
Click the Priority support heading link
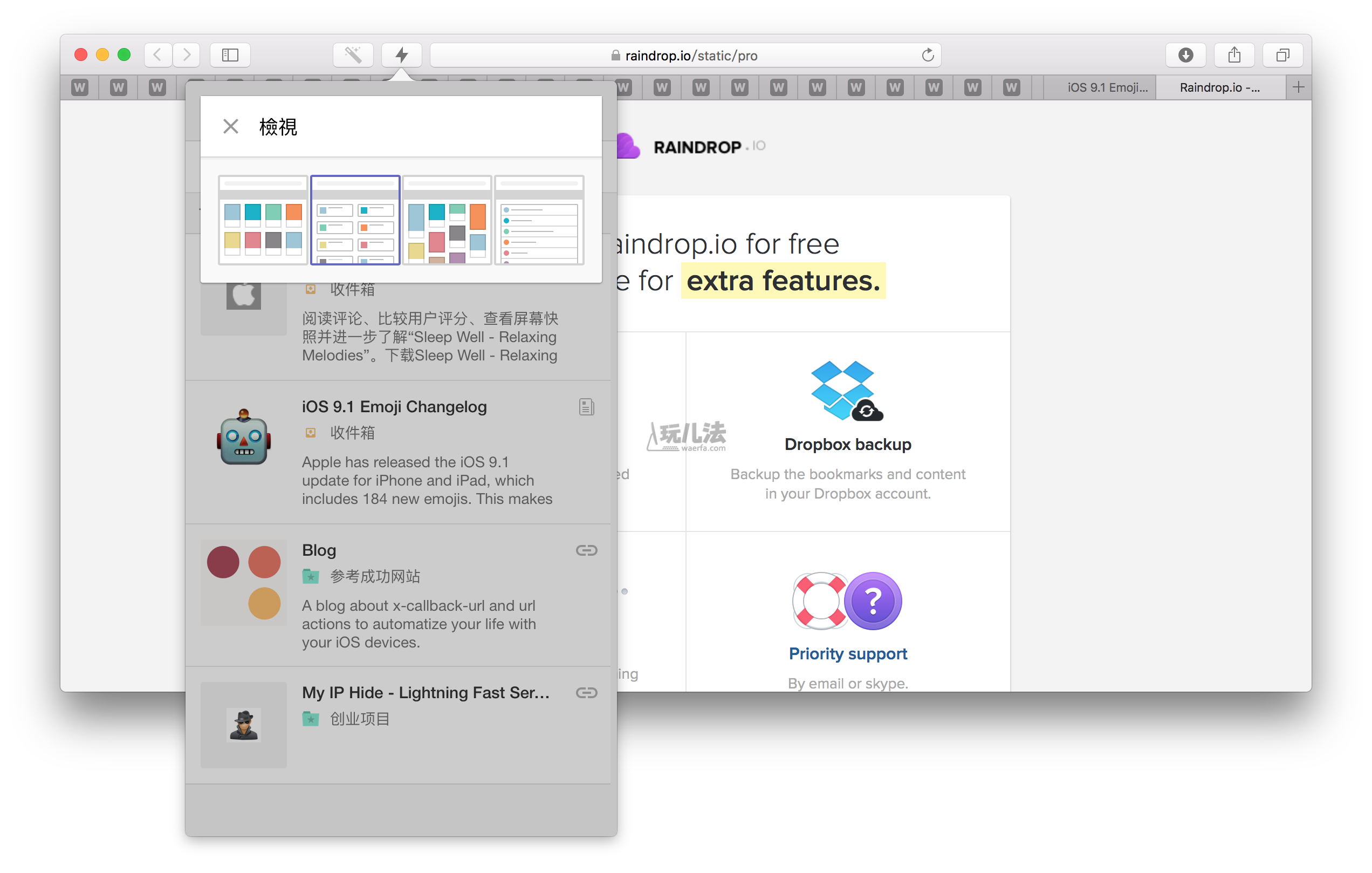point(848,653)
